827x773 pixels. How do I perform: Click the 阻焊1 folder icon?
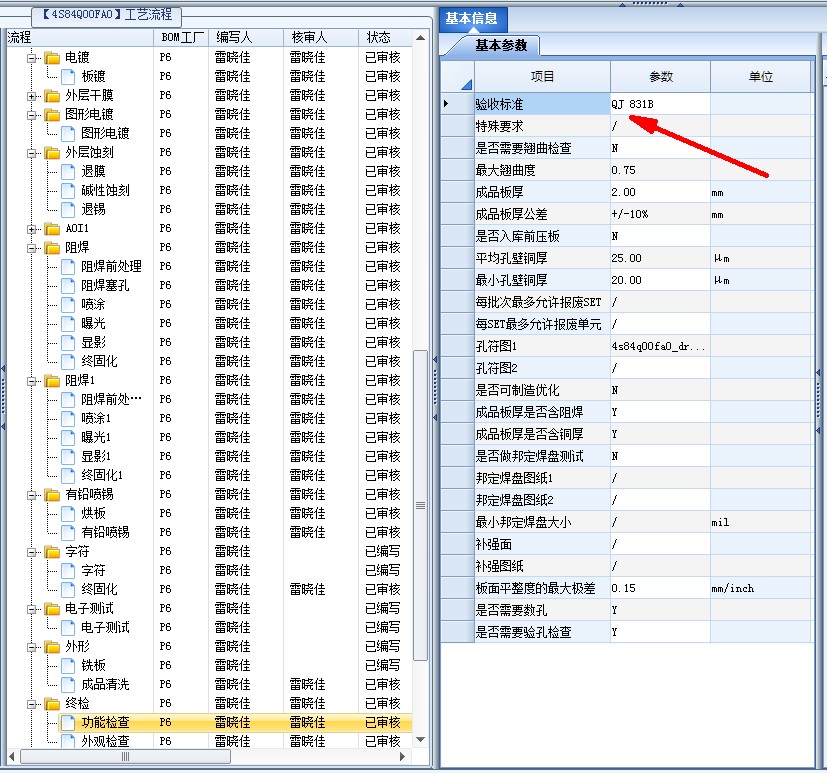tap(52, 380)
